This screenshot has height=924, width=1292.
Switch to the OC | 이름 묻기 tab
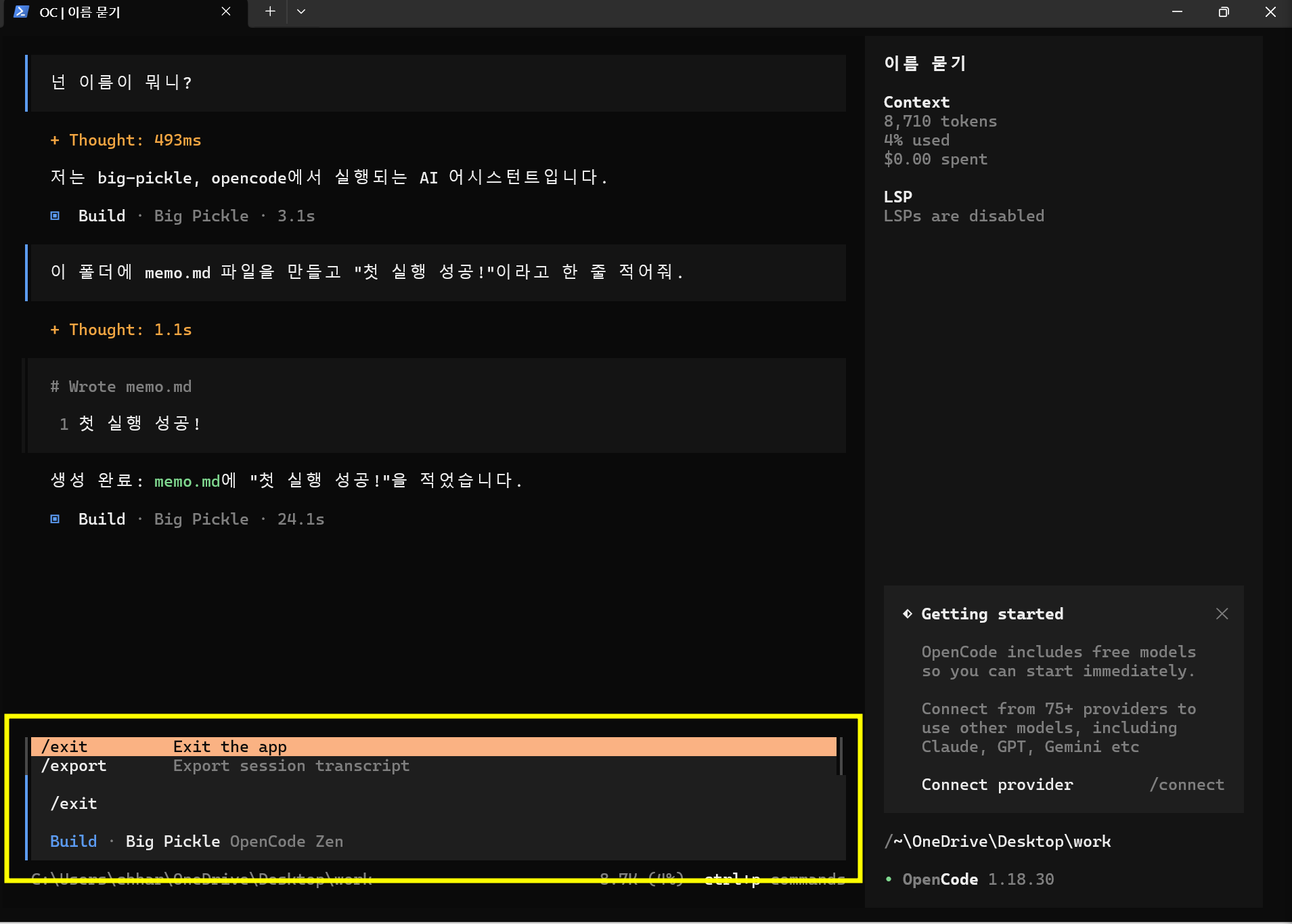(x=126, y=12)
